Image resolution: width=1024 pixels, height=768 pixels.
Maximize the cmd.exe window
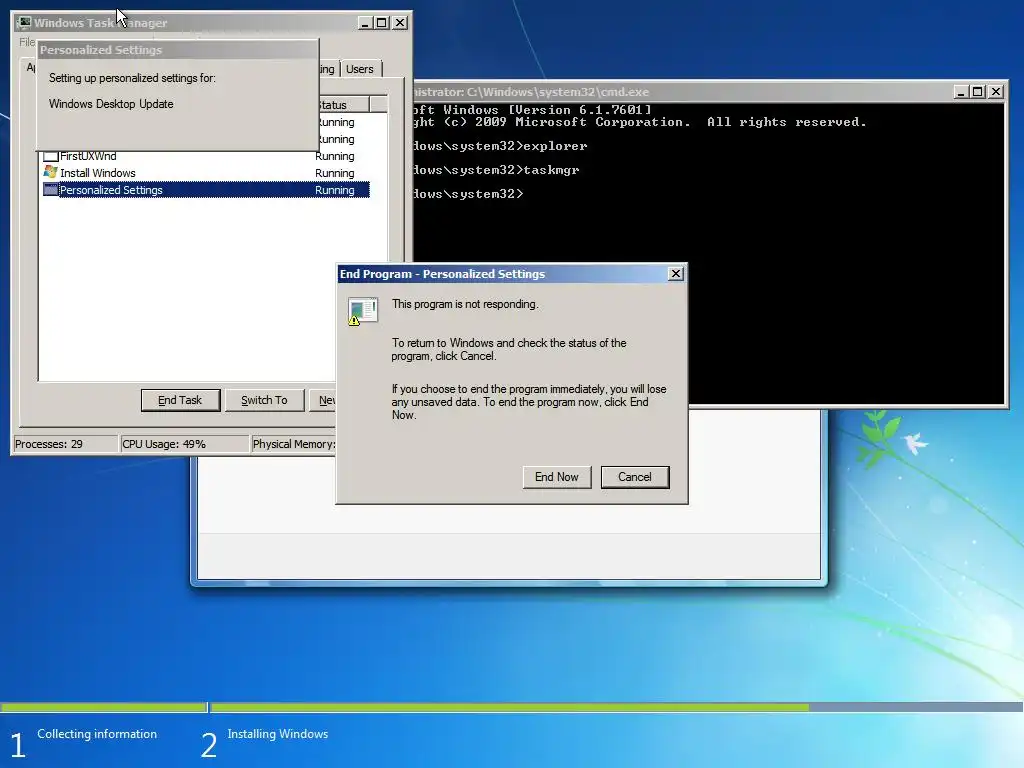coord(978,92)
